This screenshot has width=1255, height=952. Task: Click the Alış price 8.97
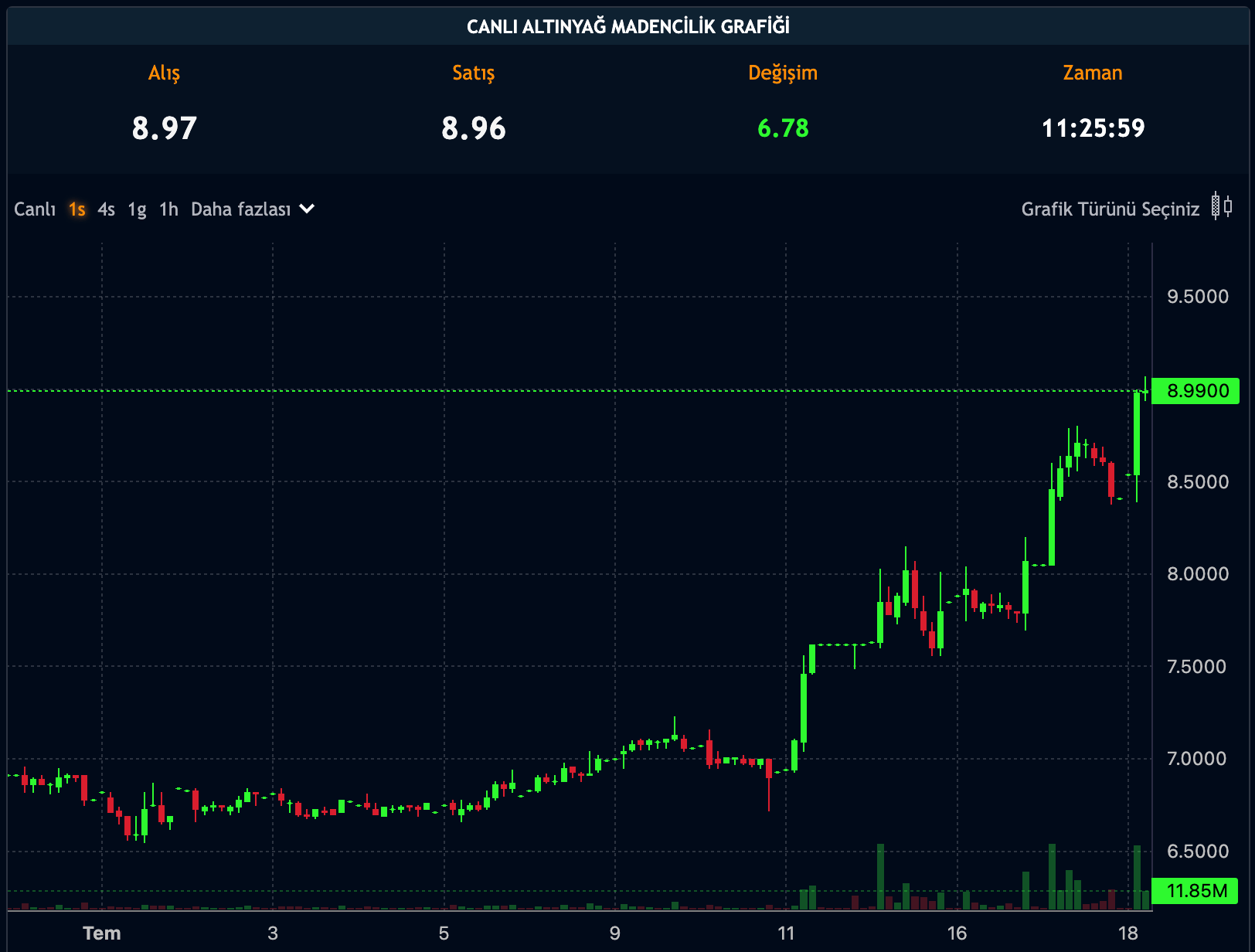pyautogui.click(x=164, y=128)
